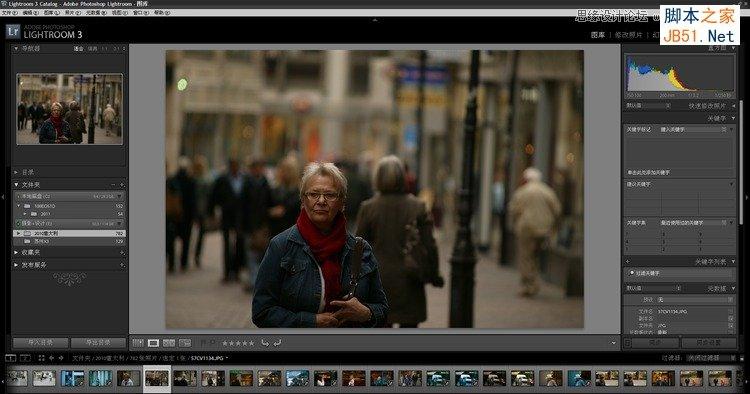Add publish service with 发布服务 plus icon
This screenshot has width=750, height=394.
pos(122,265)
